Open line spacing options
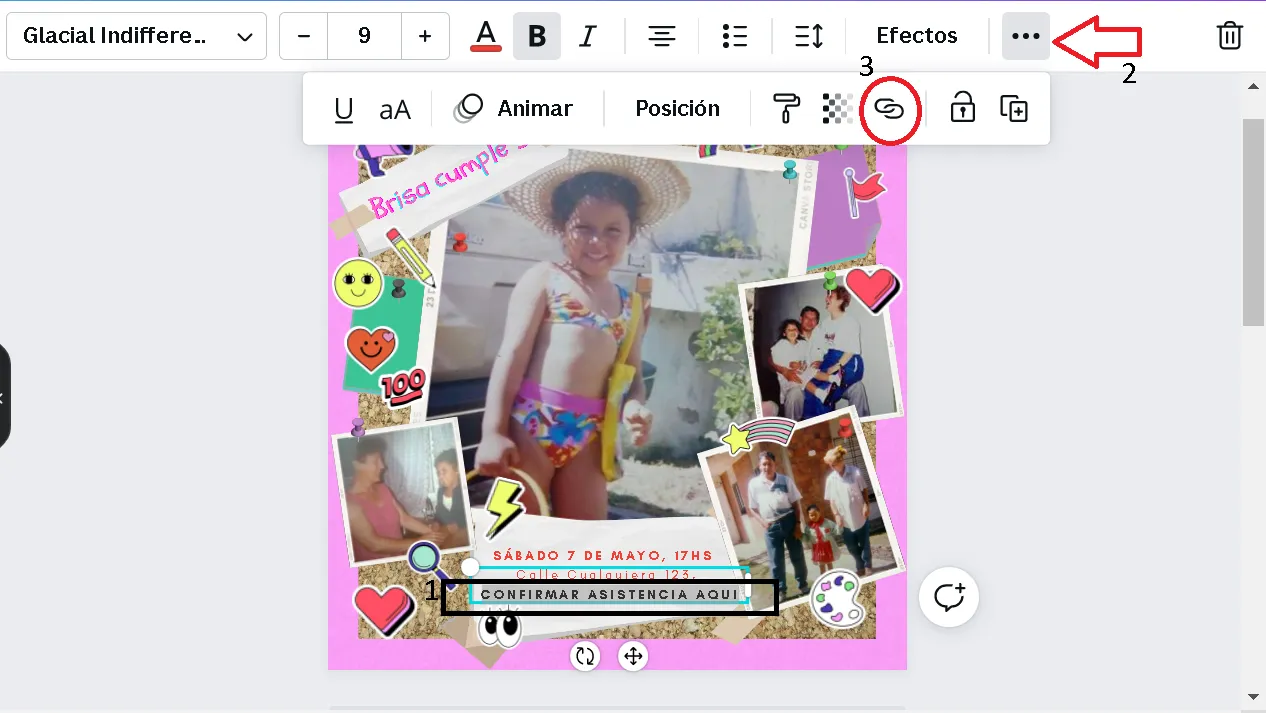 click(x=809, y=36)
